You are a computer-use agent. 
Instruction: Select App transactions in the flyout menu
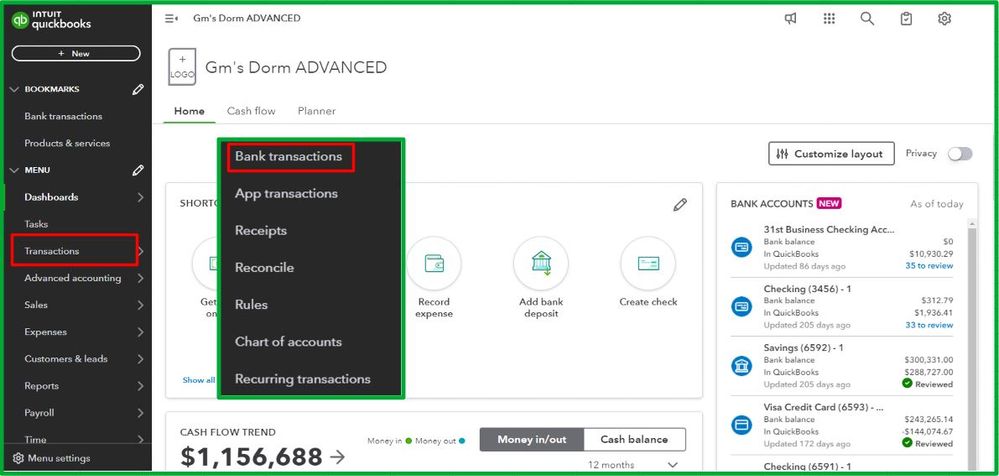pos(286,194)
